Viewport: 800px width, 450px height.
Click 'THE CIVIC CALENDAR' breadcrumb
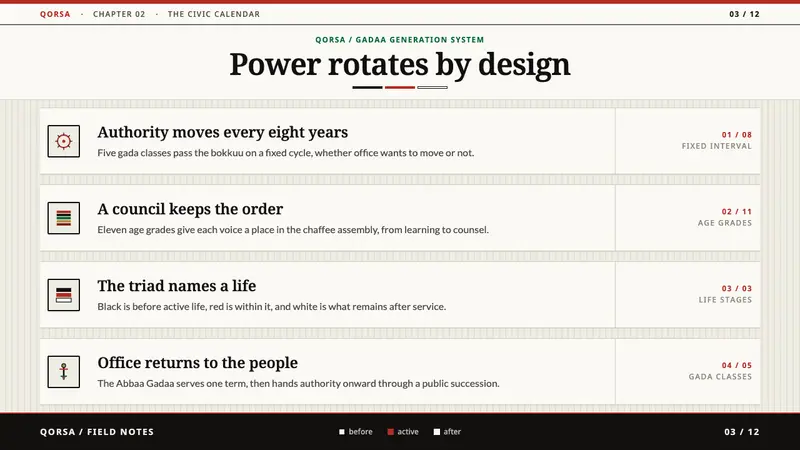pos(214,14)
